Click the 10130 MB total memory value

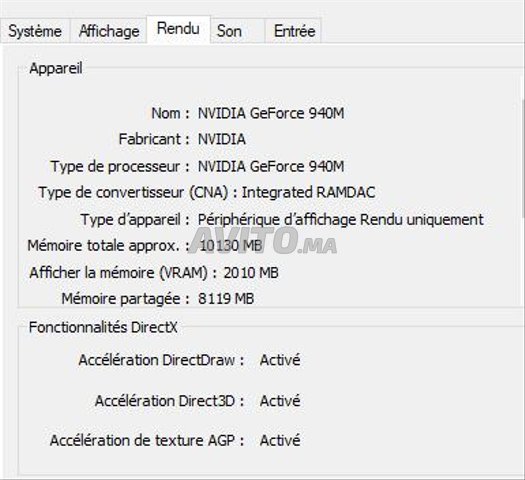click(231, 246)
